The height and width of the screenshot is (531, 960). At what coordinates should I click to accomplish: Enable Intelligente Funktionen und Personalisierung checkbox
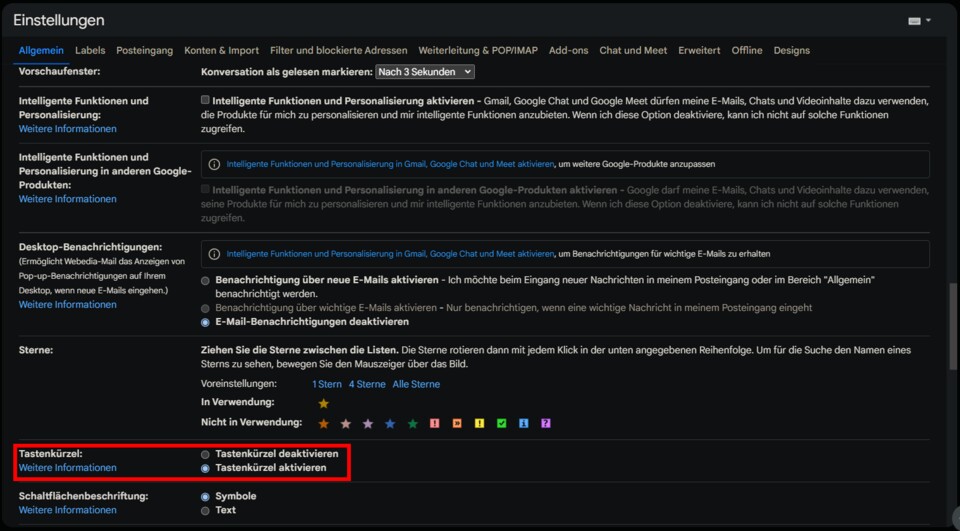click(x=205, y=100)
